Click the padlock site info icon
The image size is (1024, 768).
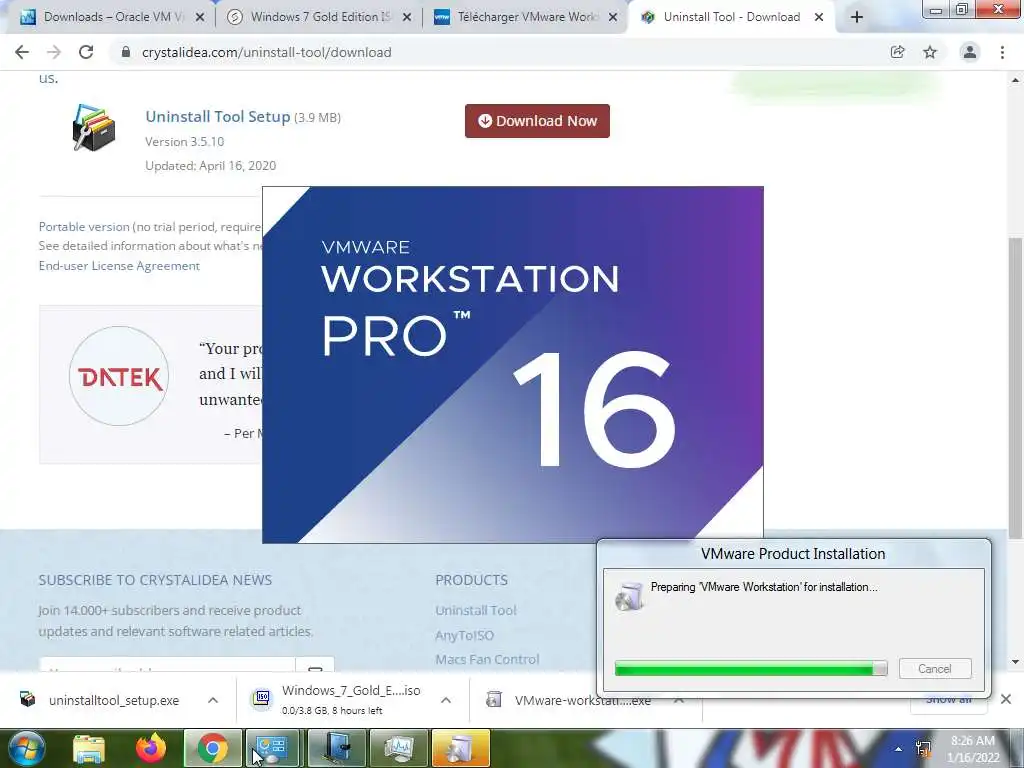pyautogui.click(x=126, y=52)
